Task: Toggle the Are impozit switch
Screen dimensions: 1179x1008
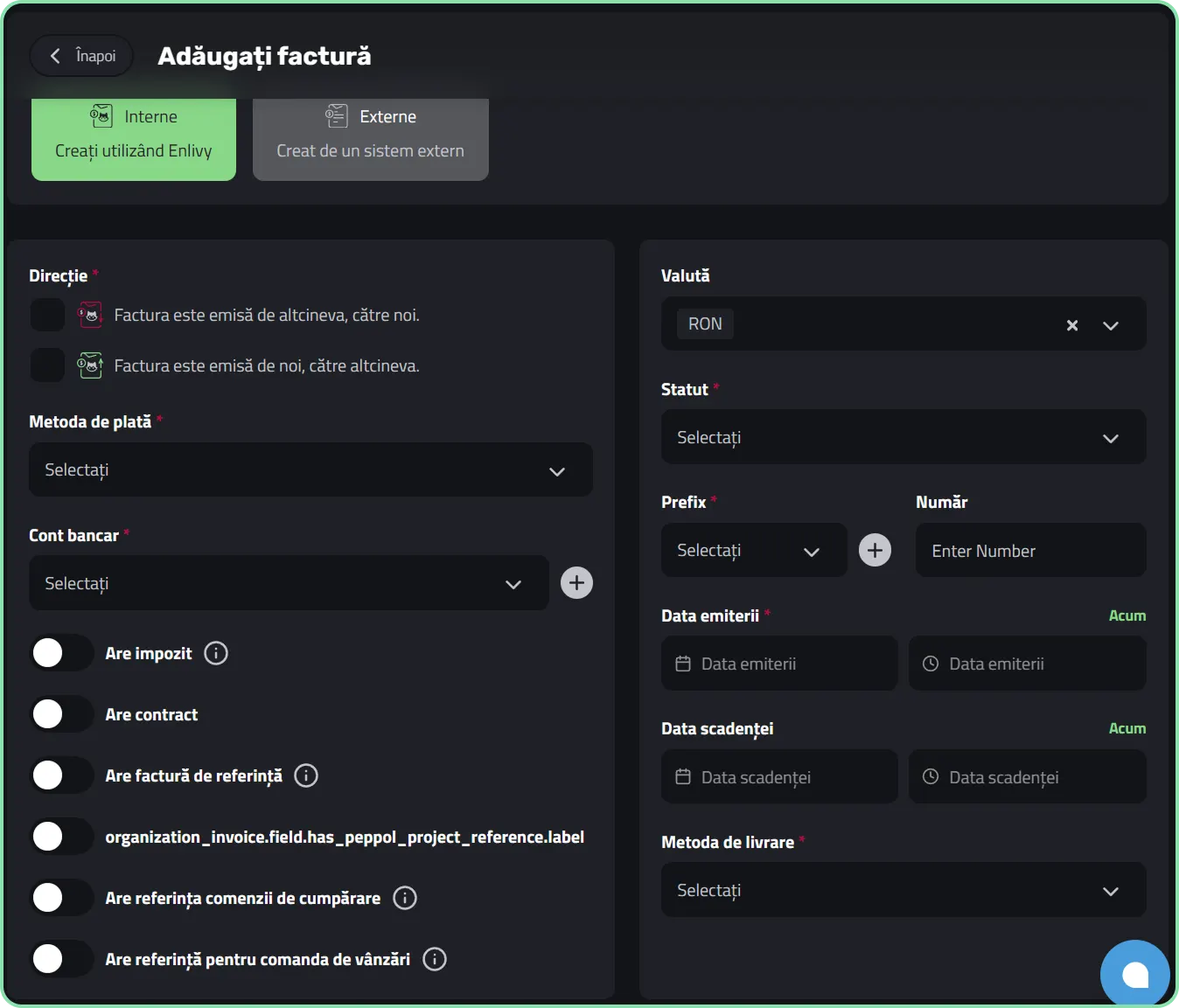Action: 62,652
